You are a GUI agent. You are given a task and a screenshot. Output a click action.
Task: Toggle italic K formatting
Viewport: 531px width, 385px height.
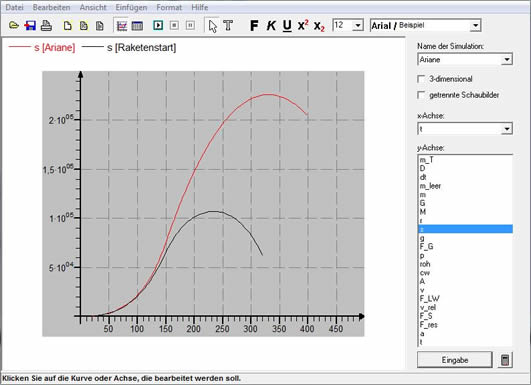pos(271,25)
